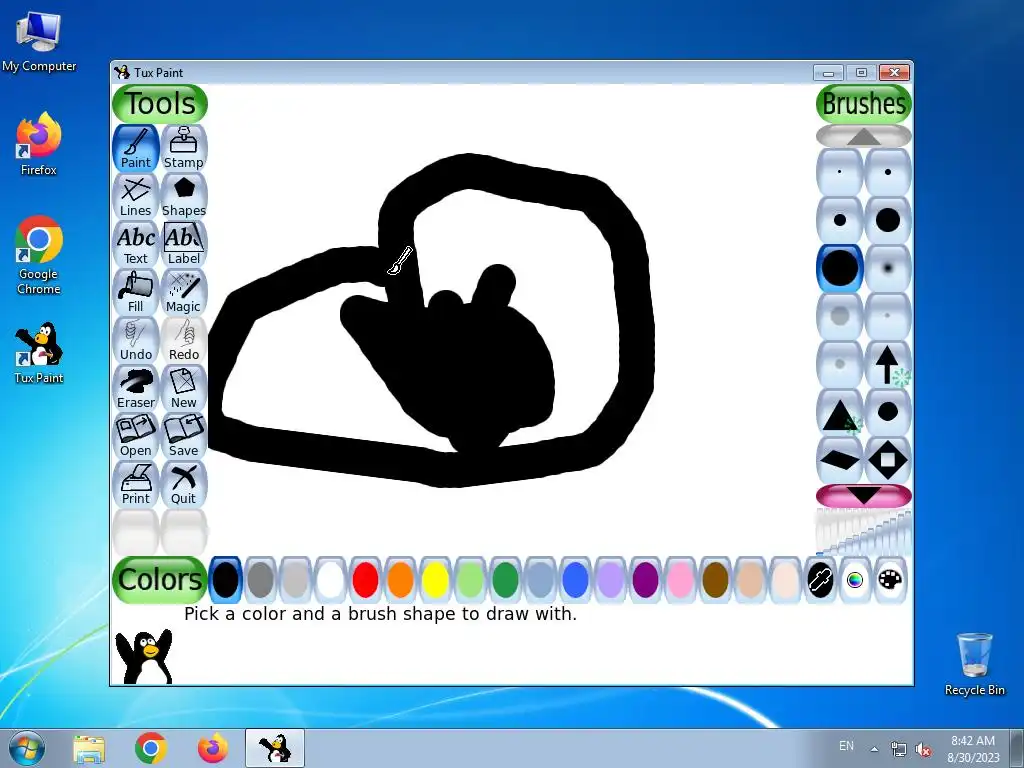1024x768 pixels.
Task: Select the Recycle Bin desktop icon
Action: click(974, 664)
